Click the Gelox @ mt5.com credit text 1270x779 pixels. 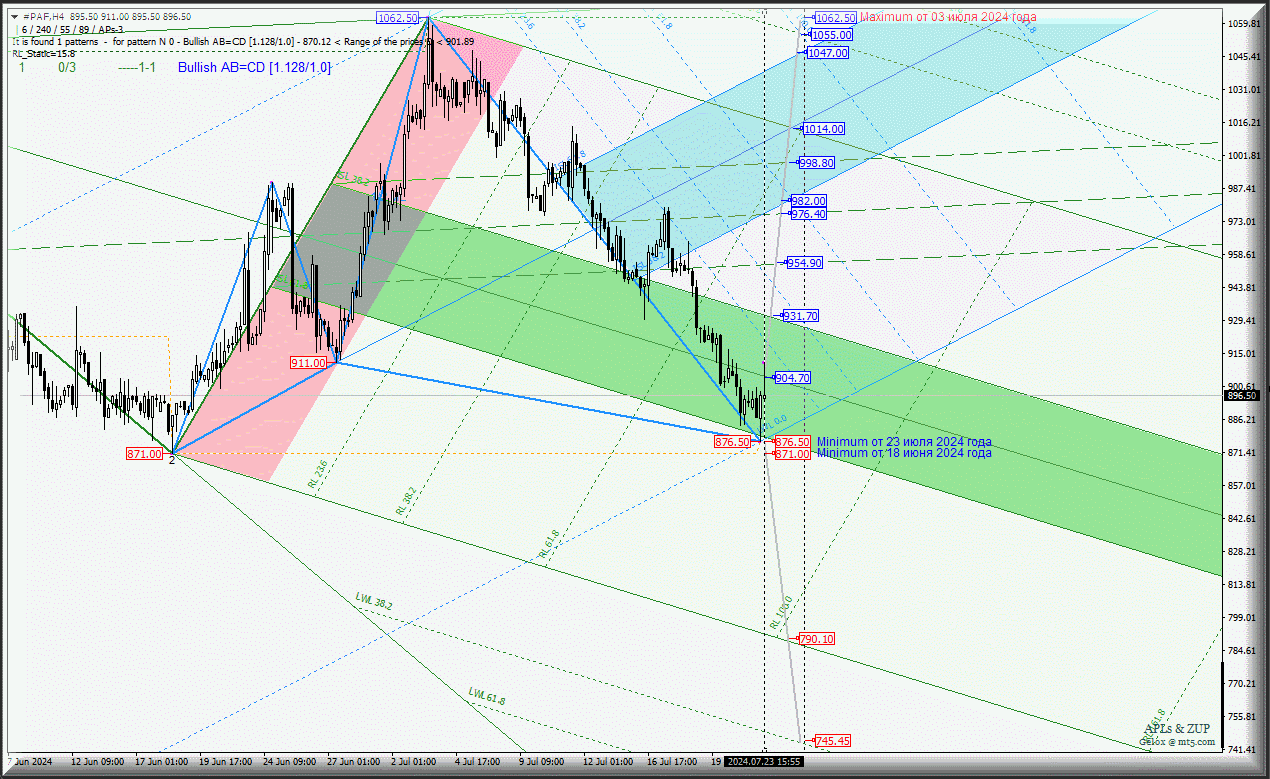1177,741
